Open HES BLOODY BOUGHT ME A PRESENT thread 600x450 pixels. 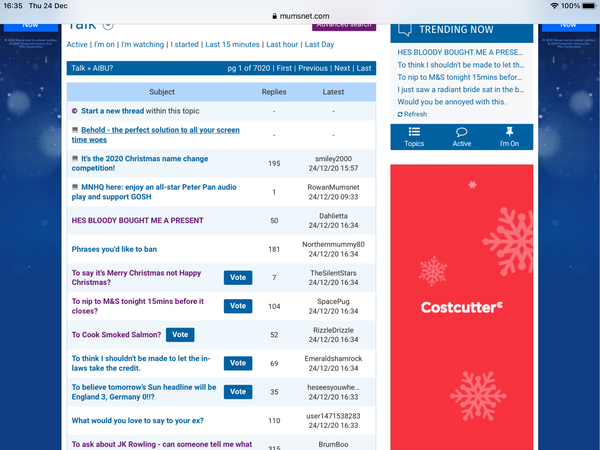(x=137, y=220)
